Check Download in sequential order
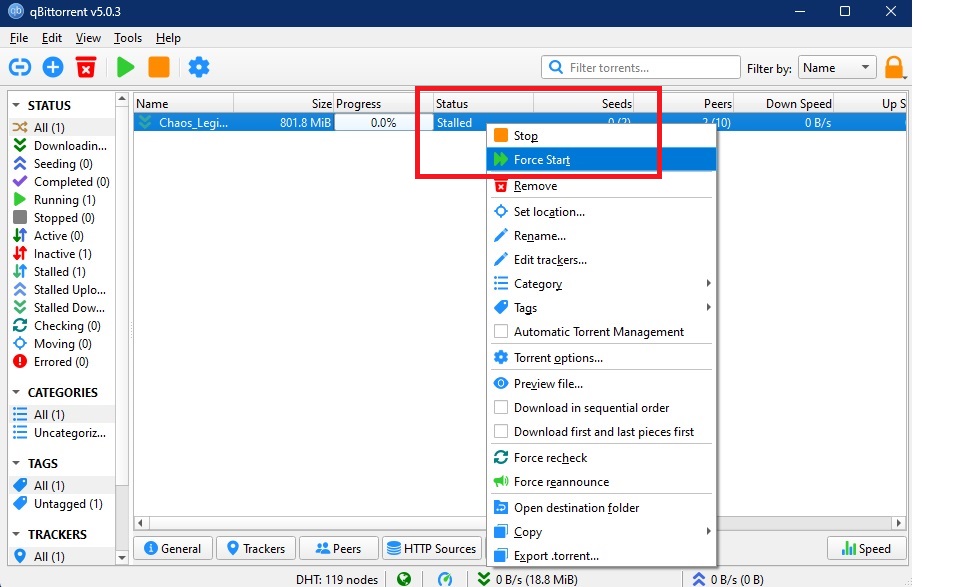970x587 pixels. point(501,408)
